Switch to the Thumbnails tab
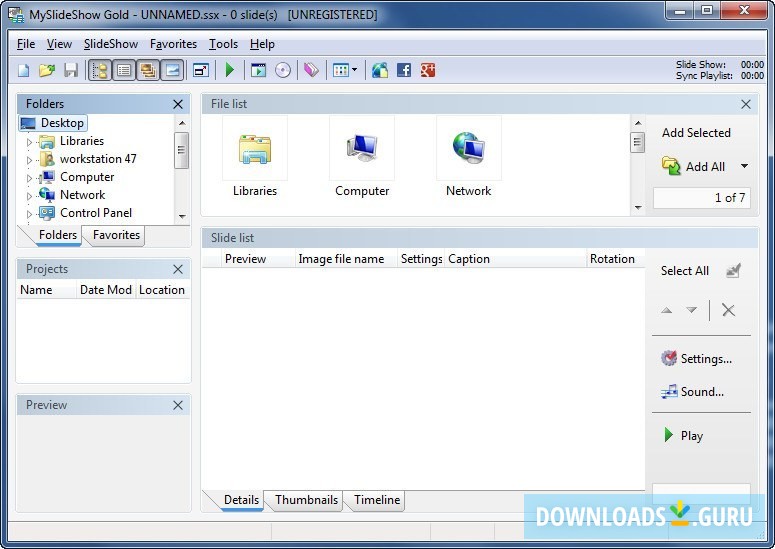This screenshot has width=775, height=549. tap(307, 500)
